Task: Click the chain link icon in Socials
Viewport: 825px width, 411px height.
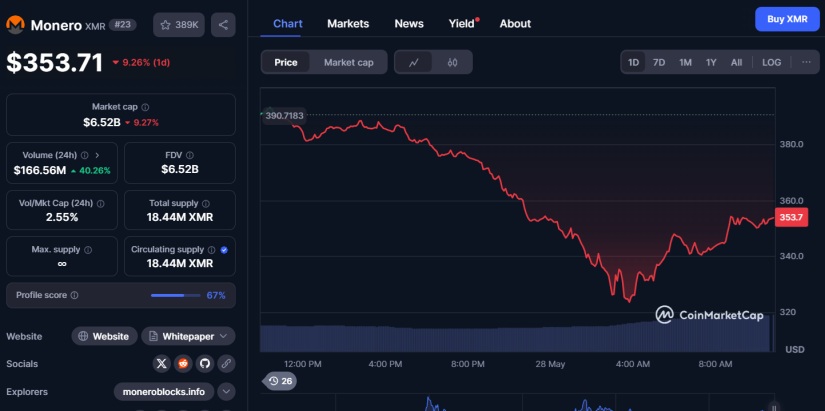Action: click(x=226, y=364)
